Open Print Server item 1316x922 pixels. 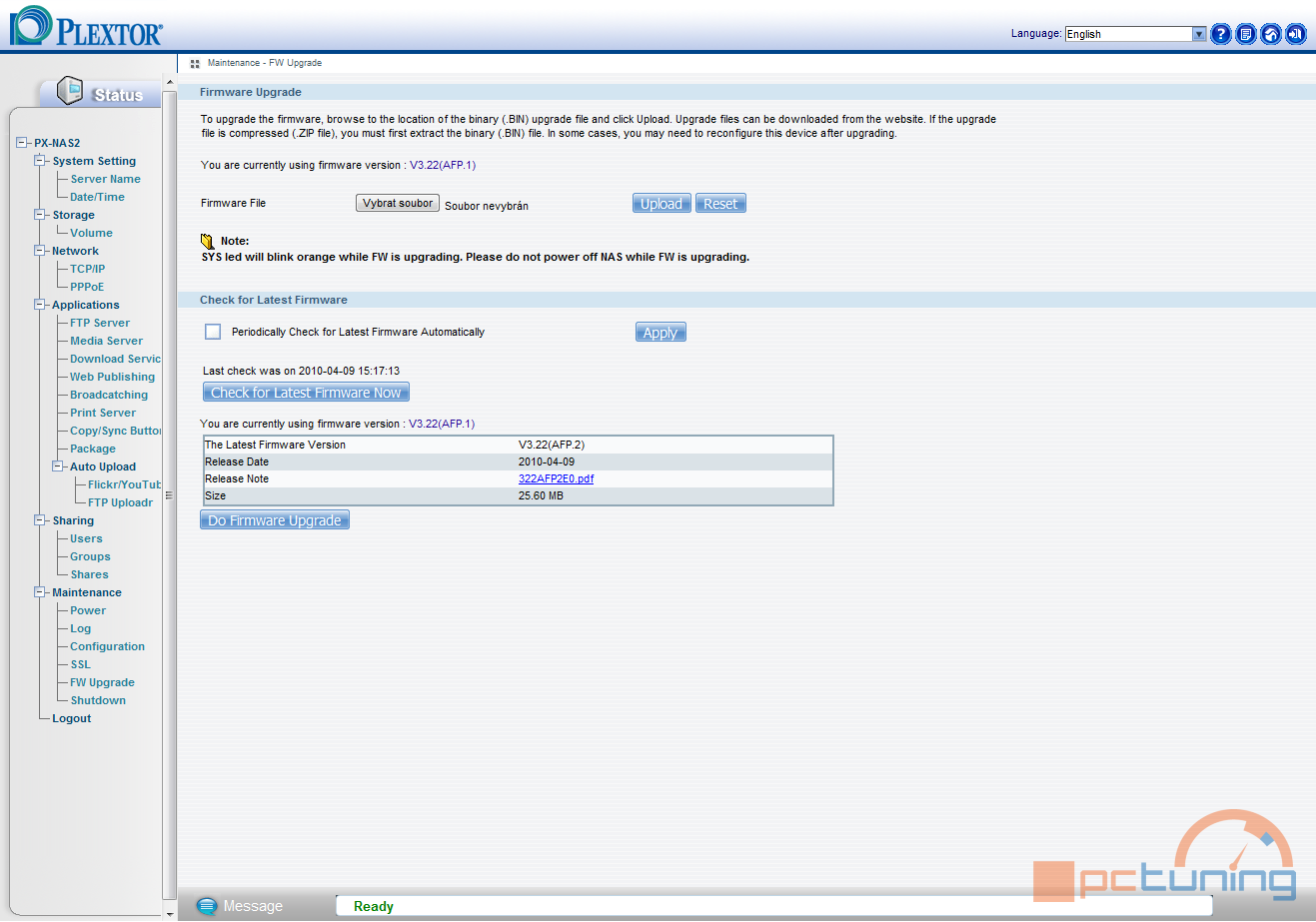pyautogui.click(x=103, y=413)
